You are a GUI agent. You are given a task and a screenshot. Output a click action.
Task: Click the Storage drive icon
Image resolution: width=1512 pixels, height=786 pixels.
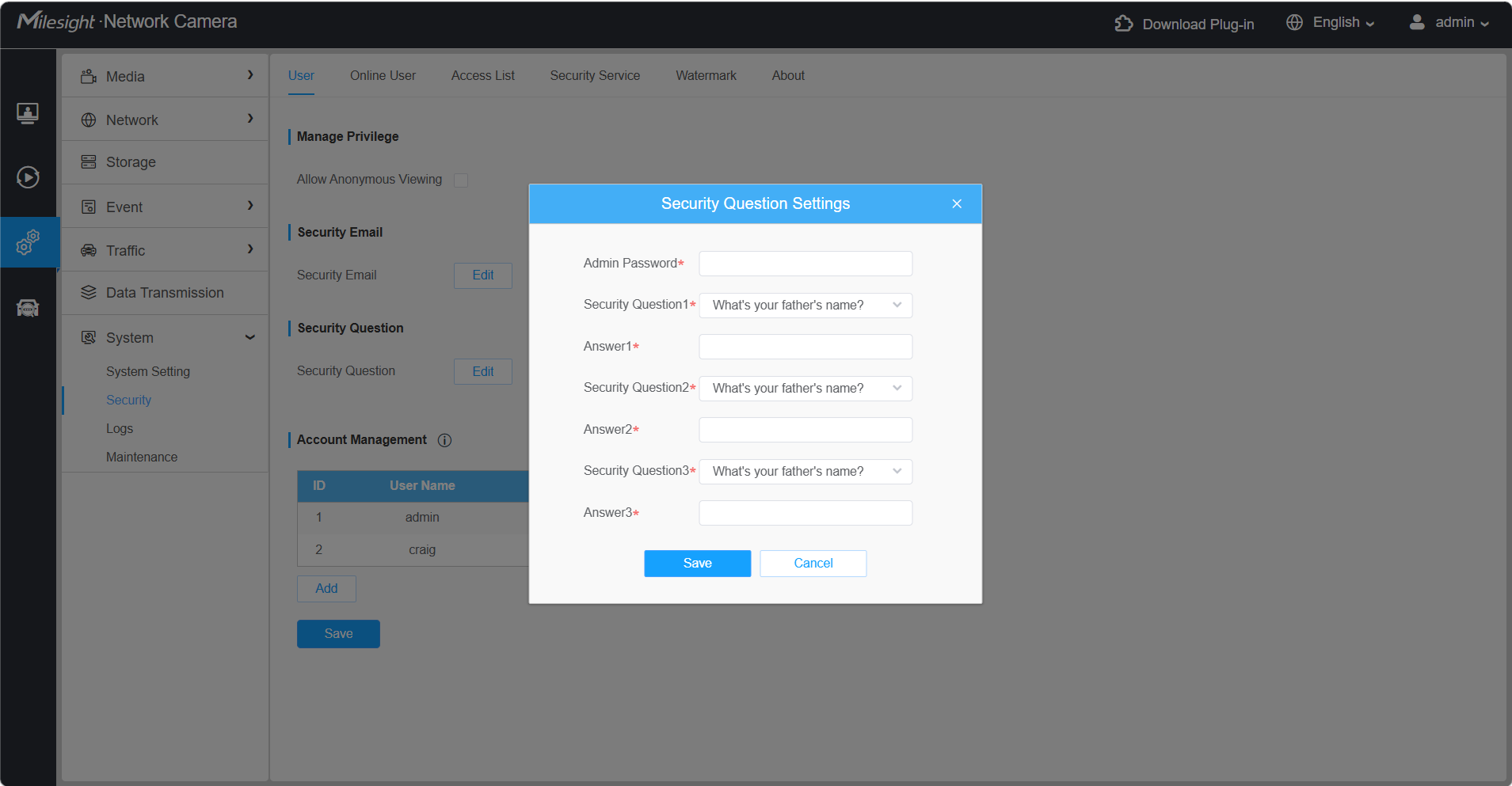pyautogui.click(x=89, y=162)
